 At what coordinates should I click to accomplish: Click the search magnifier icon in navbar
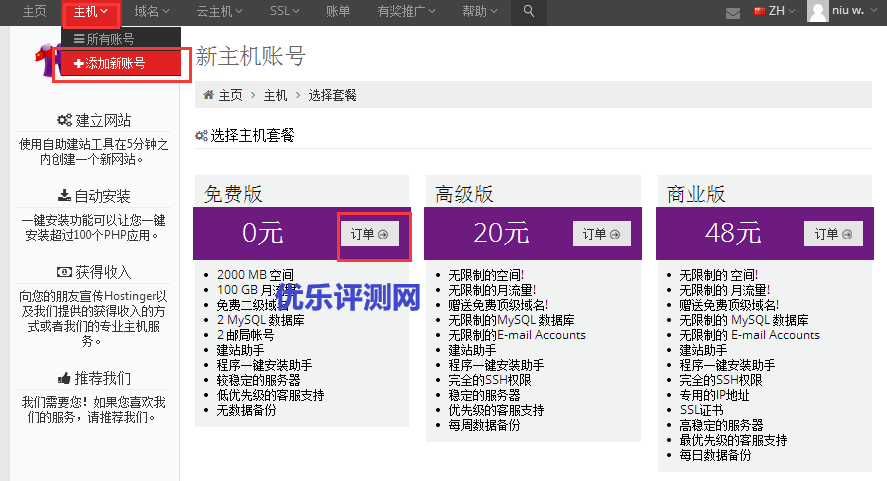529,12
